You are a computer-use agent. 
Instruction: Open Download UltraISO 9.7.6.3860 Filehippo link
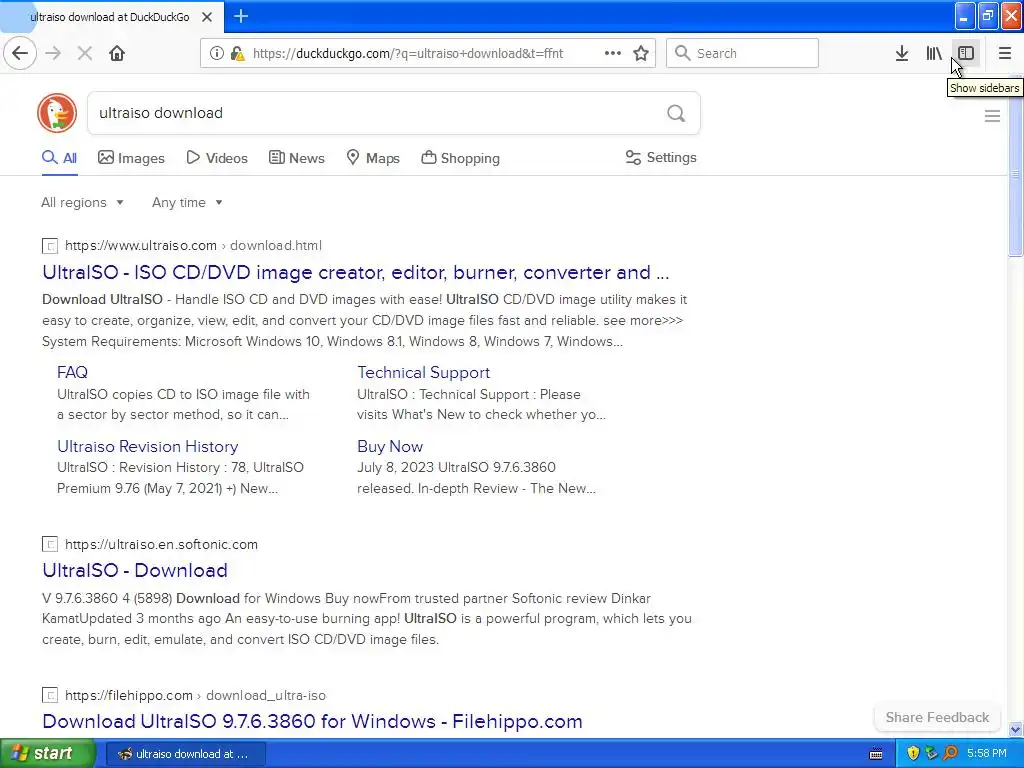(x=312, y=722)
